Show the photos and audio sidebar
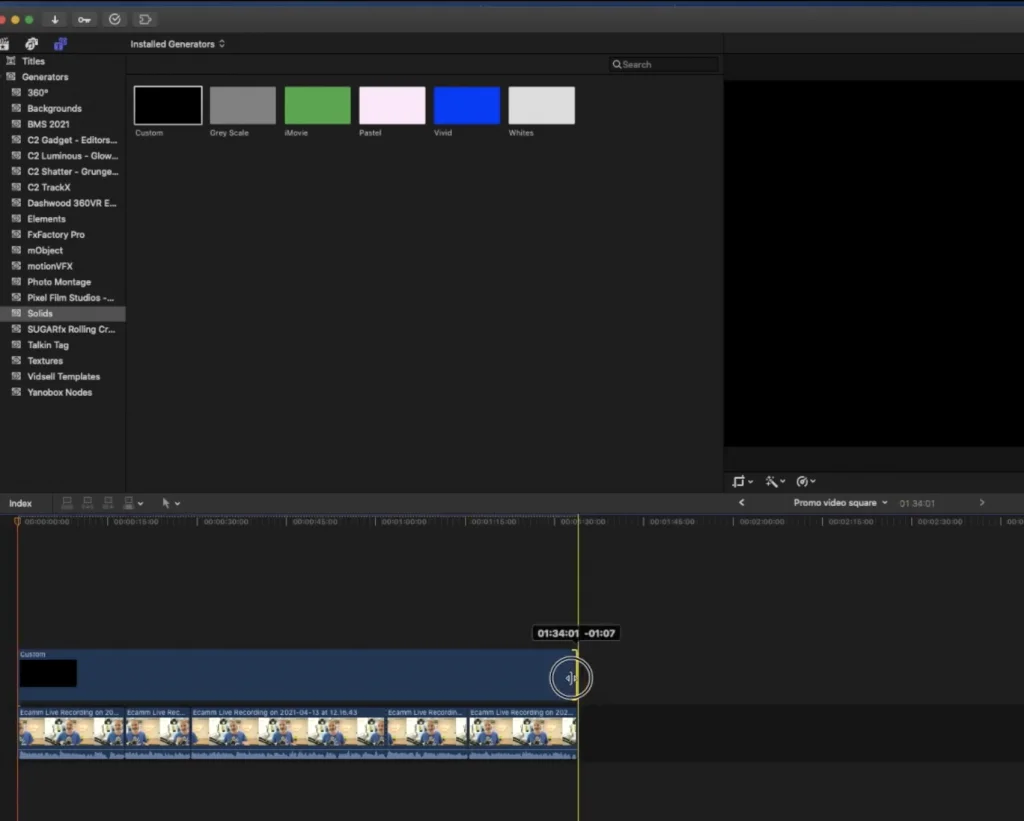The height and width of the screenshot is (821, 1024). (31, 44)
